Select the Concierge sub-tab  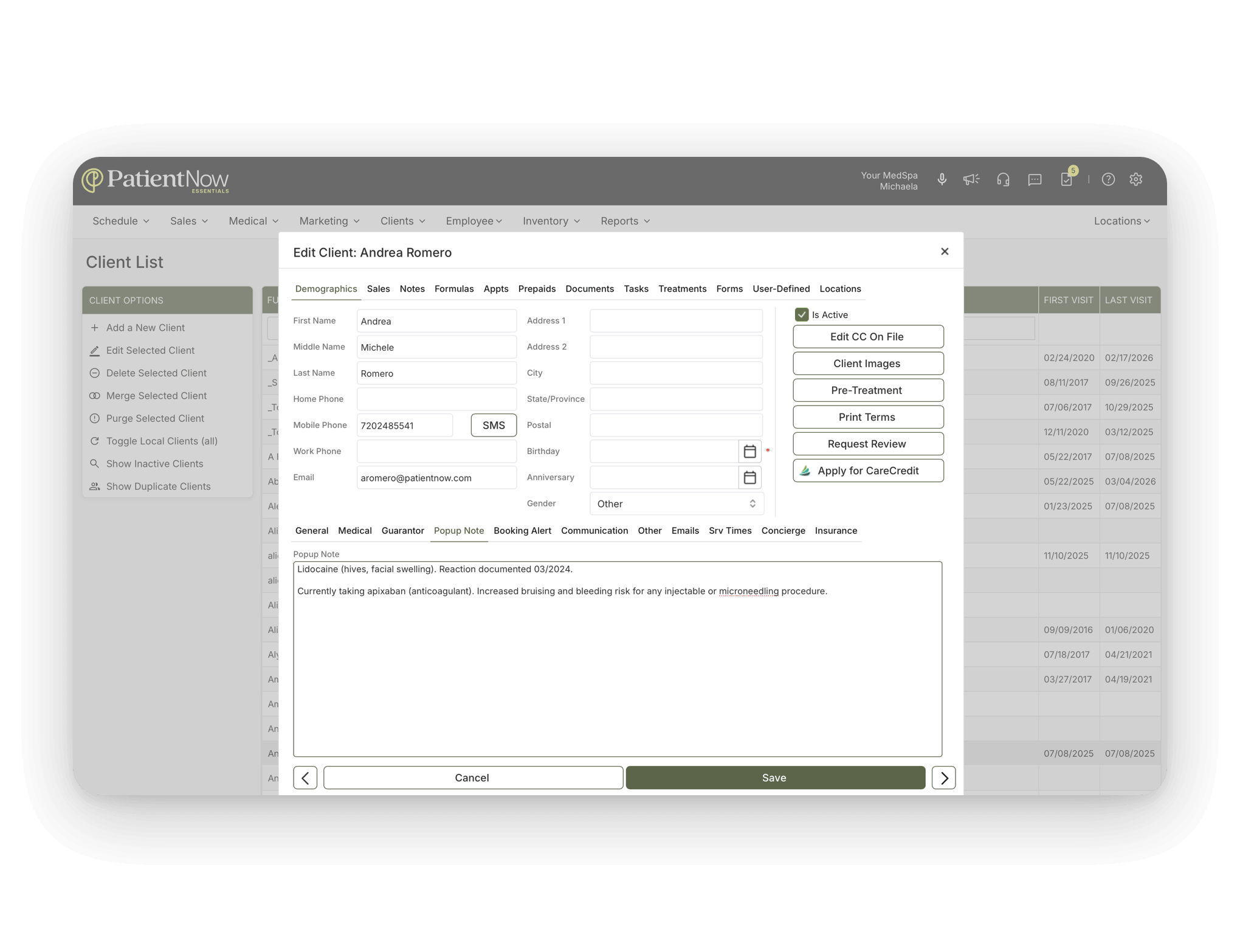click(783, 531)
